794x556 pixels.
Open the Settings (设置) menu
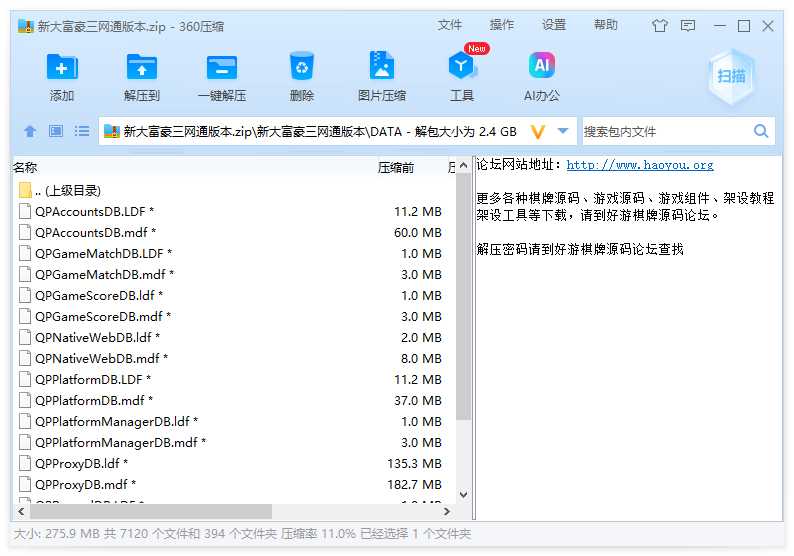[x=554, y=25]
